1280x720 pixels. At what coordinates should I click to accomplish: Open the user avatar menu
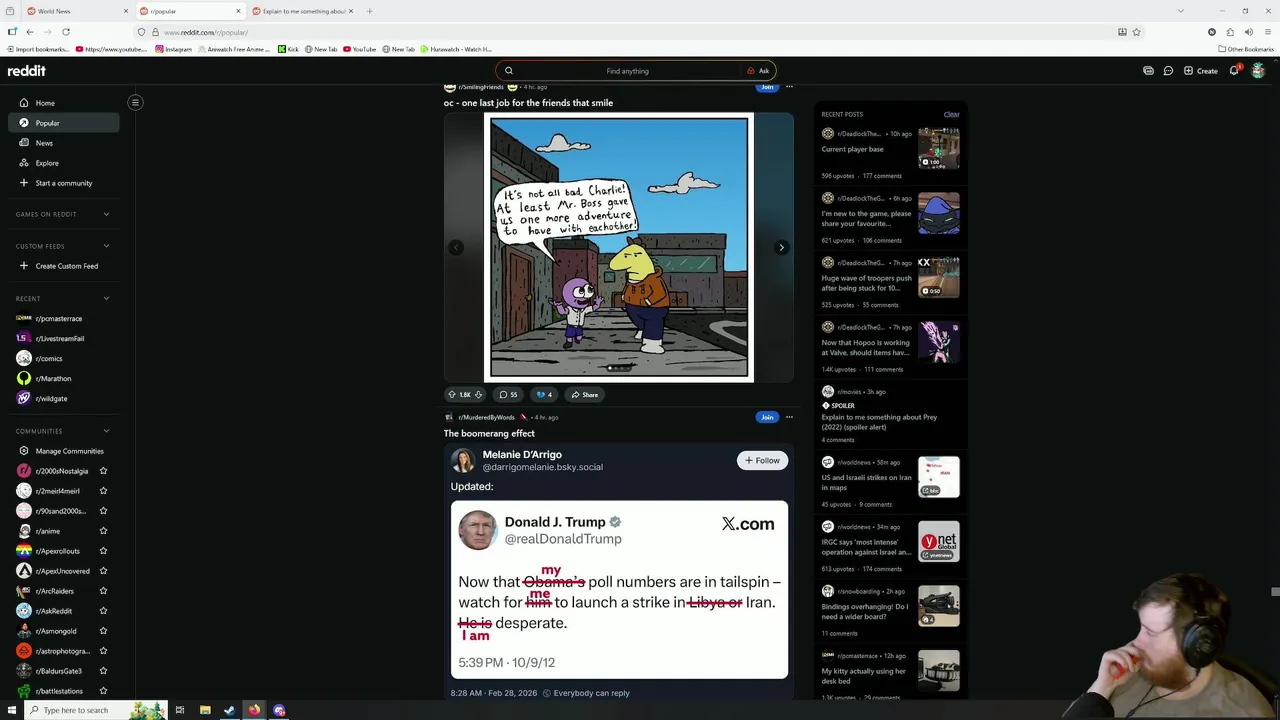1258,71
